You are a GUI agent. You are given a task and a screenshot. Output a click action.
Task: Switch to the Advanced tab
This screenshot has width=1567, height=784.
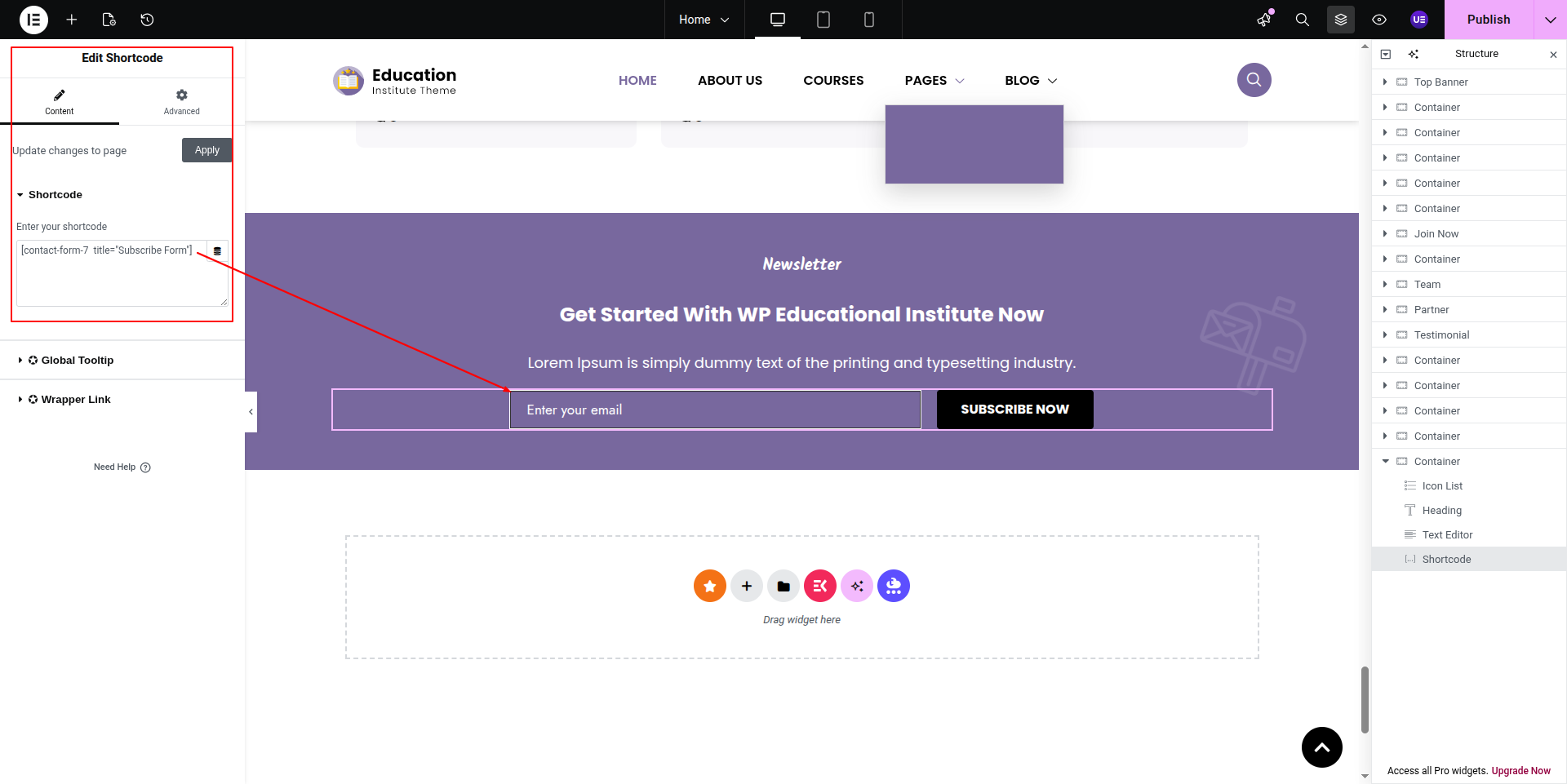[181, 102]
